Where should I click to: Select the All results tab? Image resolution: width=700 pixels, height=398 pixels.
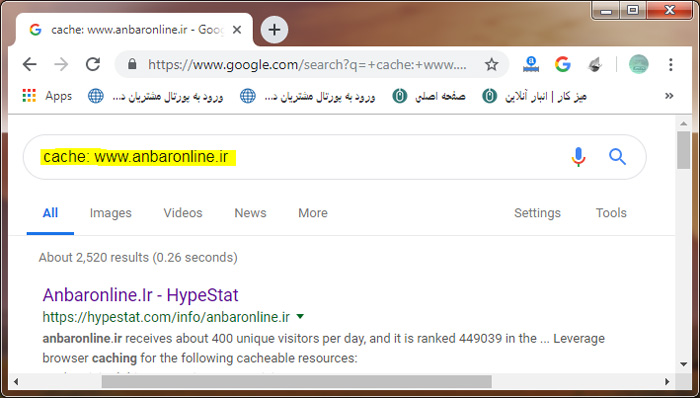[x=50, y=213]
